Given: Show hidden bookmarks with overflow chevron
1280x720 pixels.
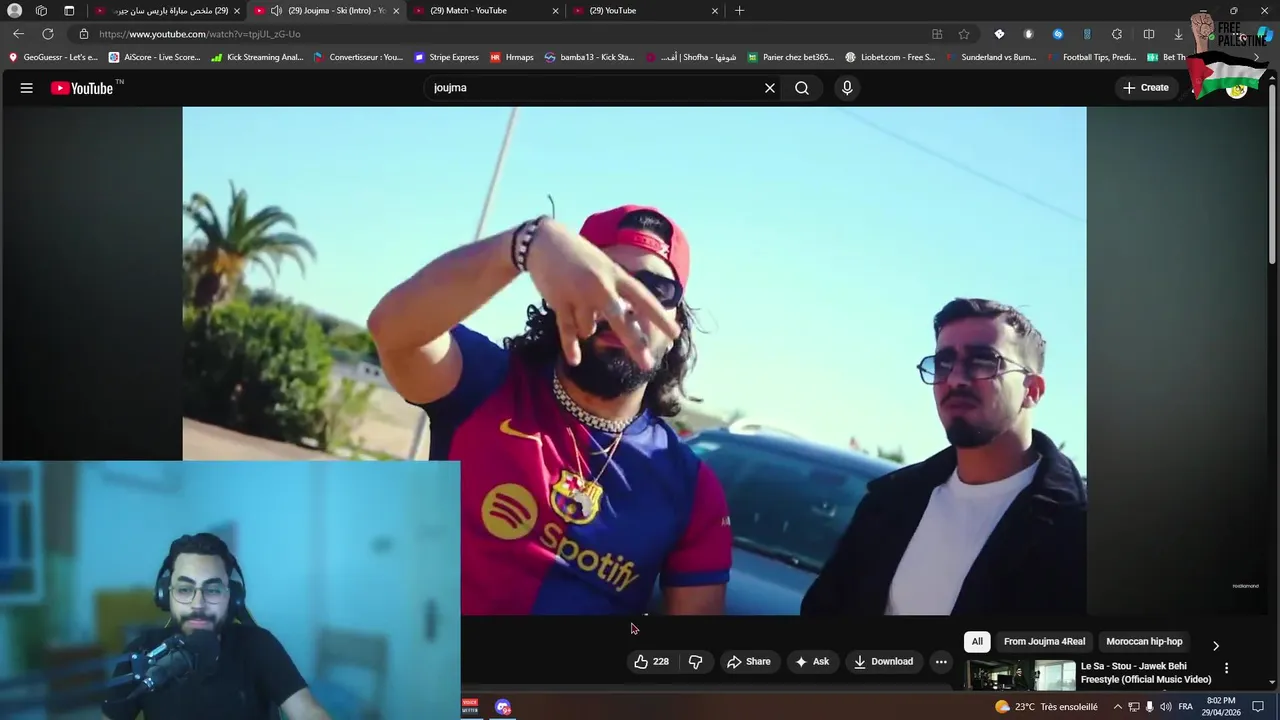Looking at the screenshot, I should point(1257,57).
